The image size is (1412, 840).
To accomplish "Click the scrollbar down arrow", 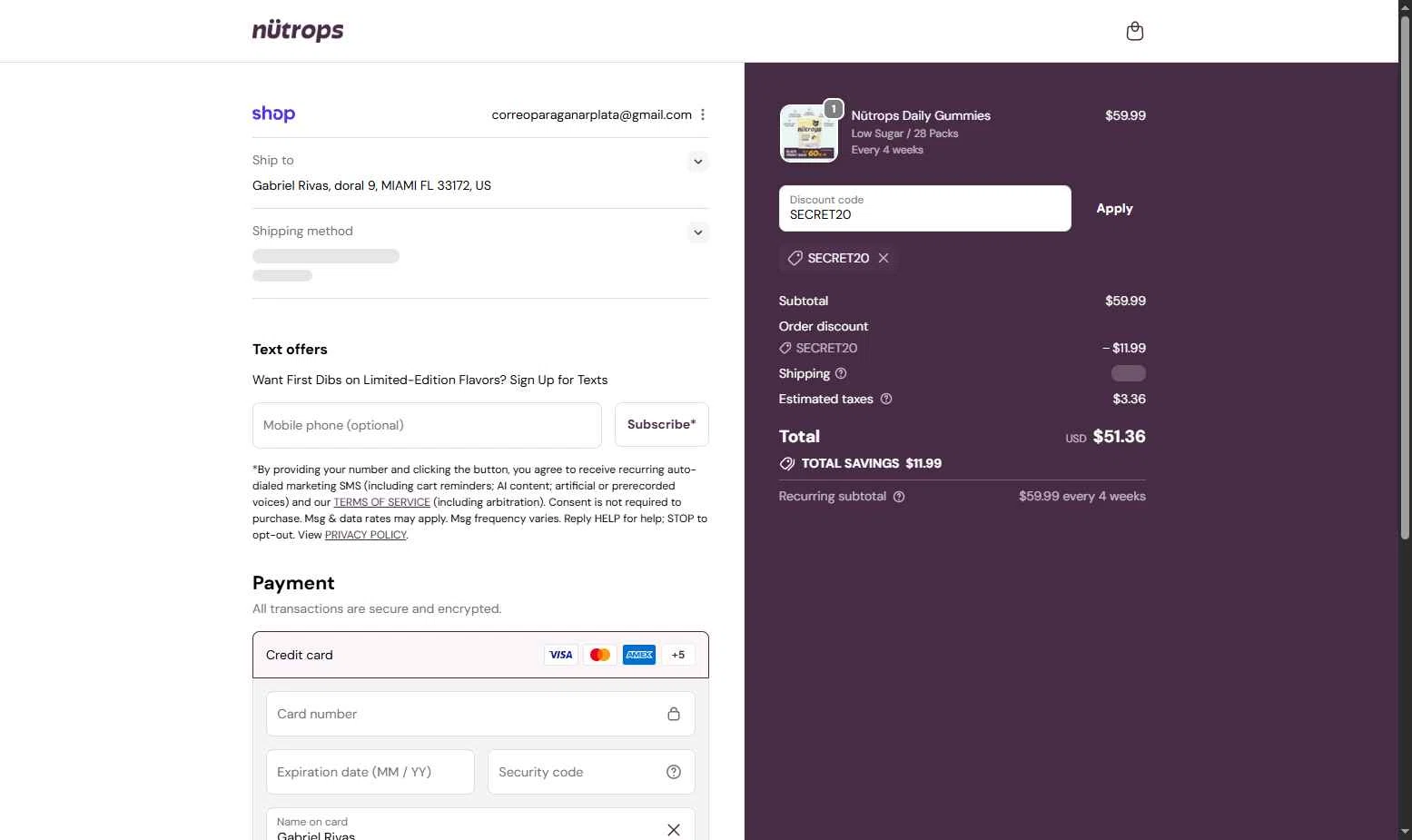I will click(x=1405, y=831).
